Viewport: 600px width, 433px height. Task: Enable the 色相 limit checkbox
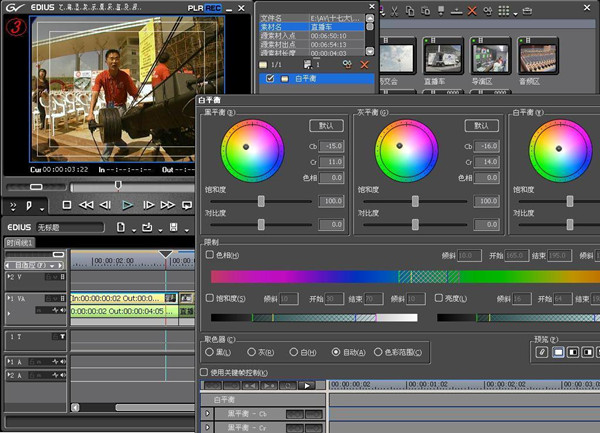pos(209,255)
